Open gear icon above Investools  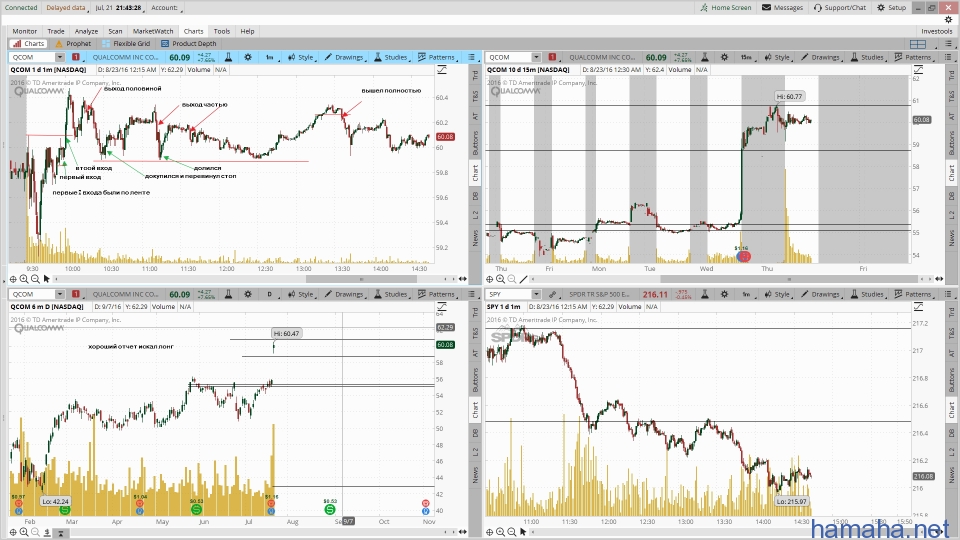[x=948, y=20]
